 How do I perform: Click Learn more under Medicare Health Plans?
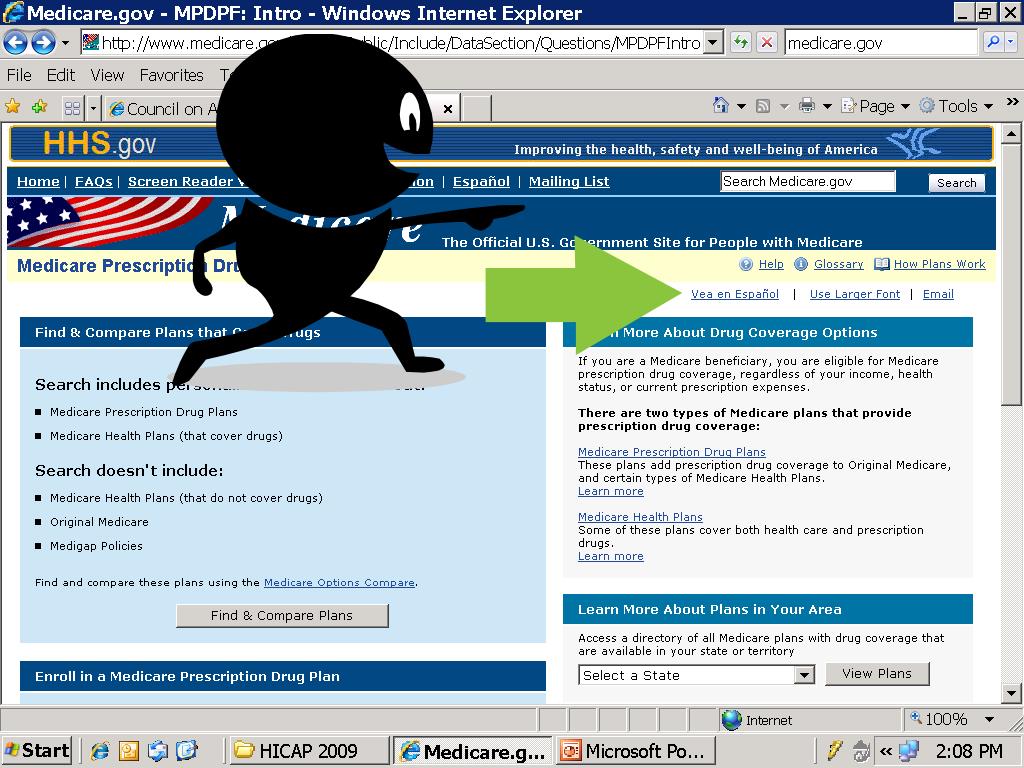[x=611, y=556]
